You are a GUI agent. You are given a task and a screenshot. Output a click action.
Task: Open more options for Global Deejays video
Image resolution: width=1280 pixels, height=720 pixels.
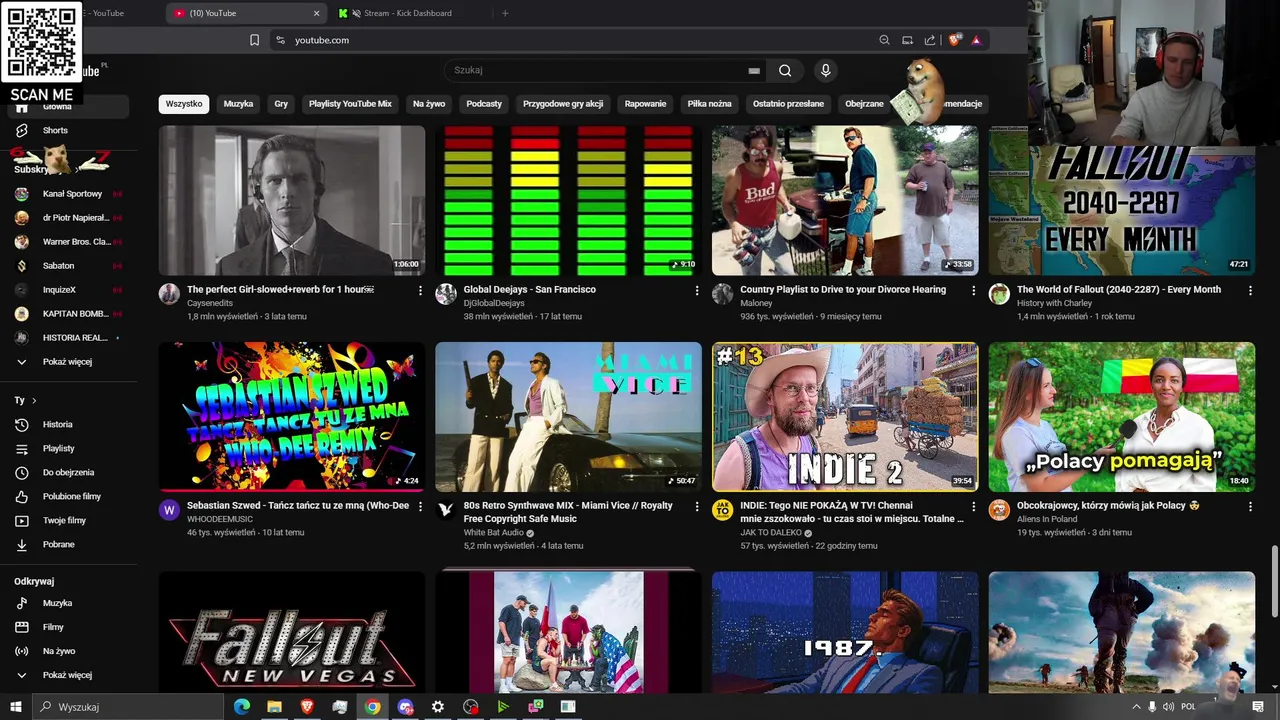pos(697,290)
